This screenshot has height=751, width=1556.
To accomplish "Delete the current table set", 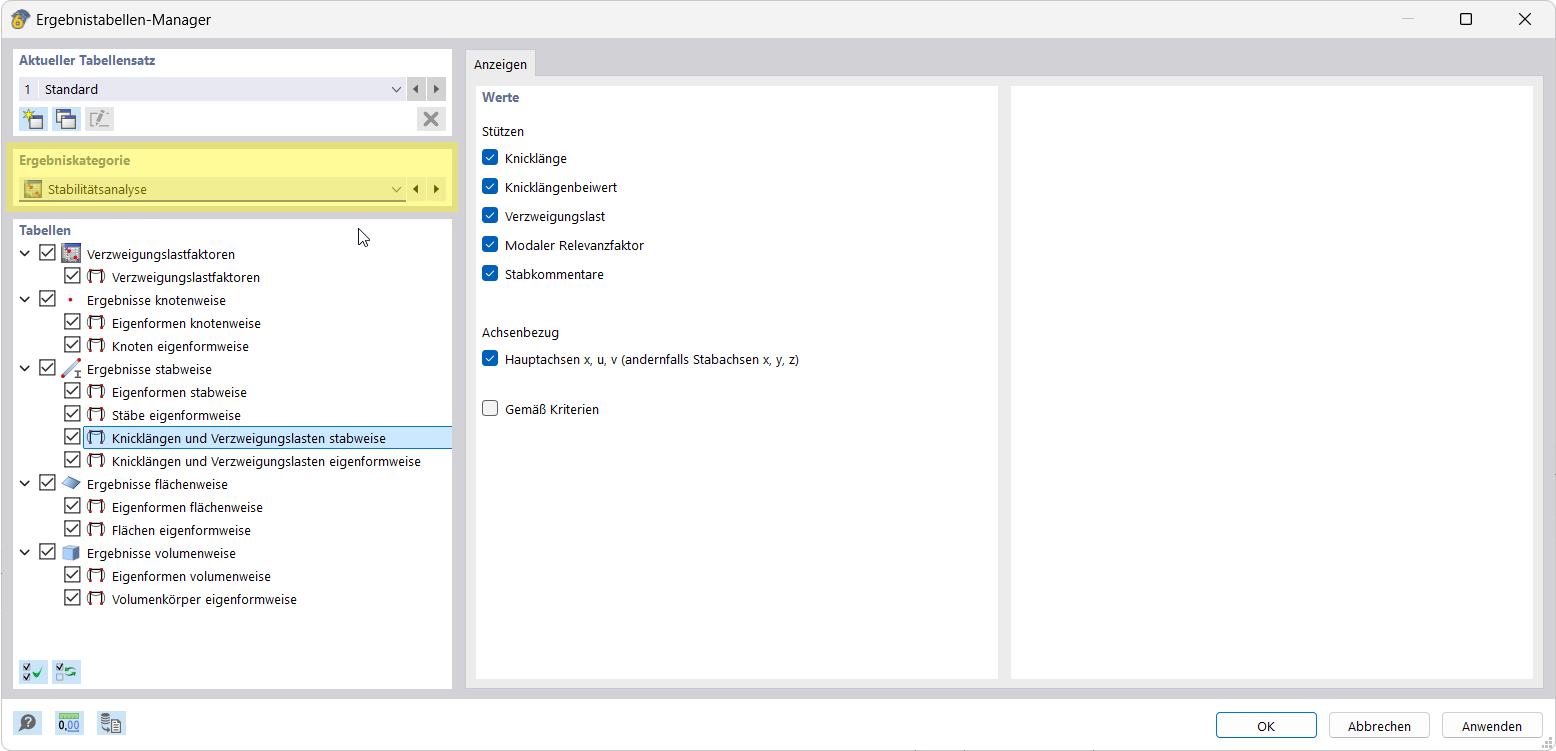I will coord(431,118).
